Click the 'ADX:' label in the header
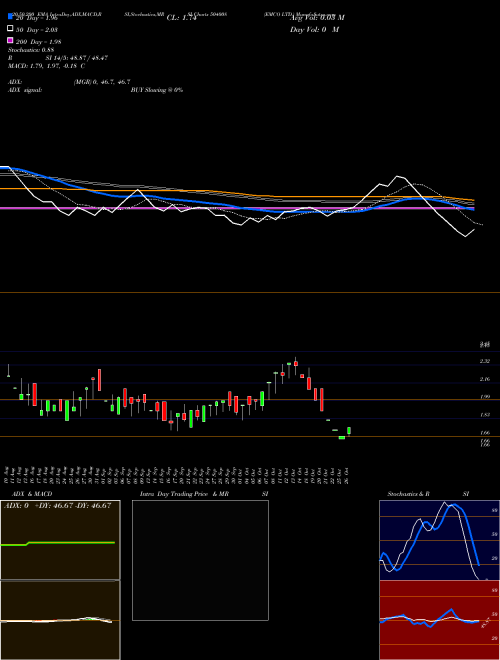 click(x=15, y=82)
